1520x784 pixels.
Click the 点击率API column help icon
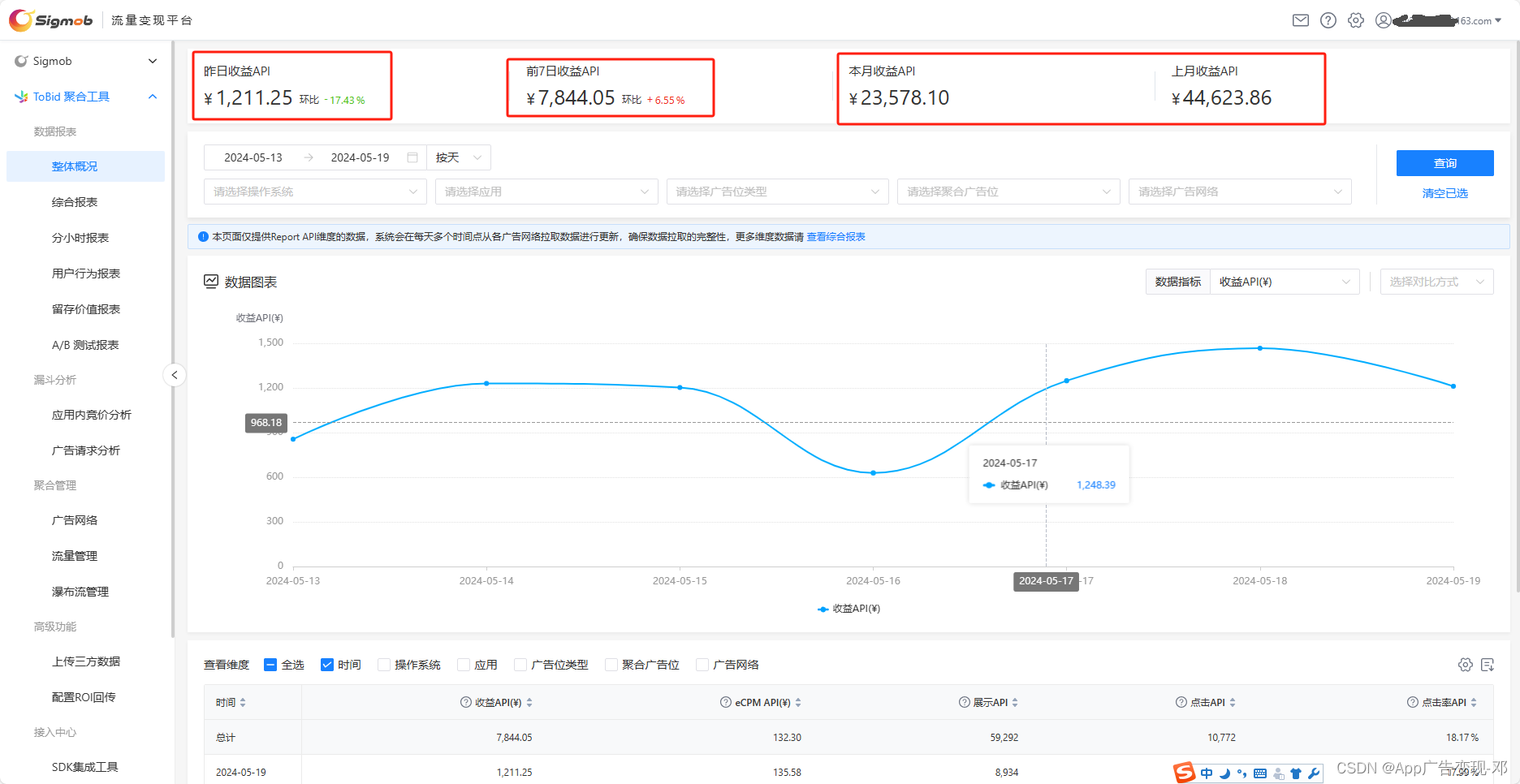[1413, 702]
